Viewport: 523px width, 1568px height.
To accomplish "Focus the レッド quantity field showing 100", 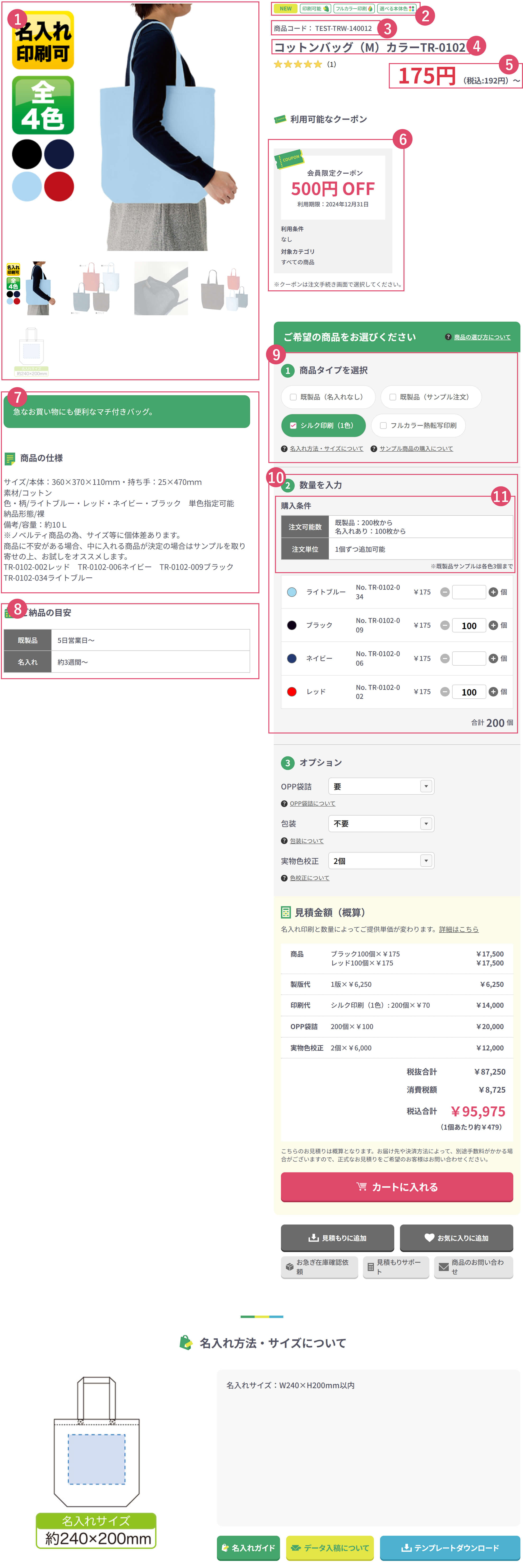I will (469, 691).
